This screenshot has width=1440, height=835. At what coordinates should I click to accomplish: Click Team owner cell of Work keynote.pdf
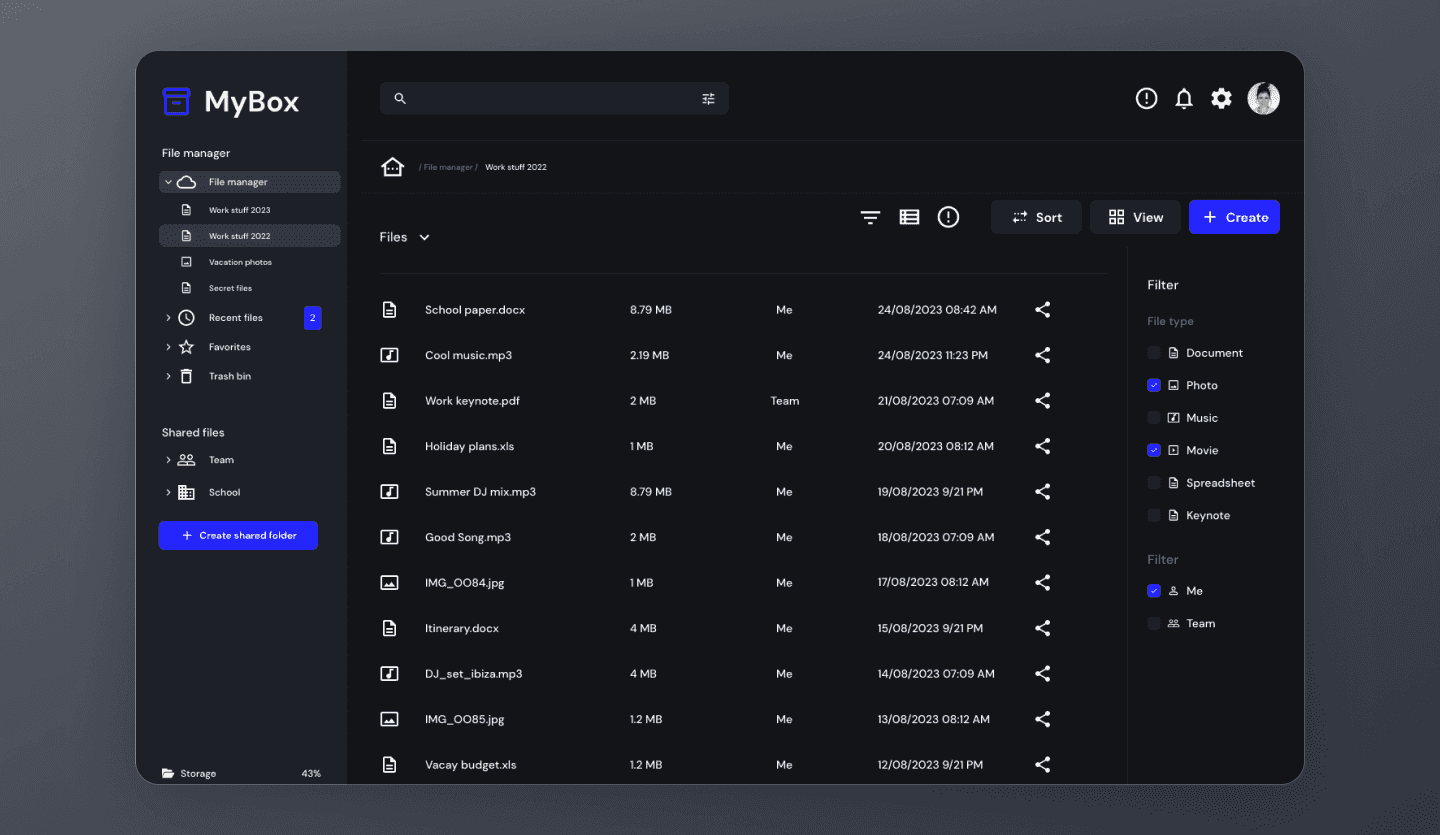click(x=785, y=401)
